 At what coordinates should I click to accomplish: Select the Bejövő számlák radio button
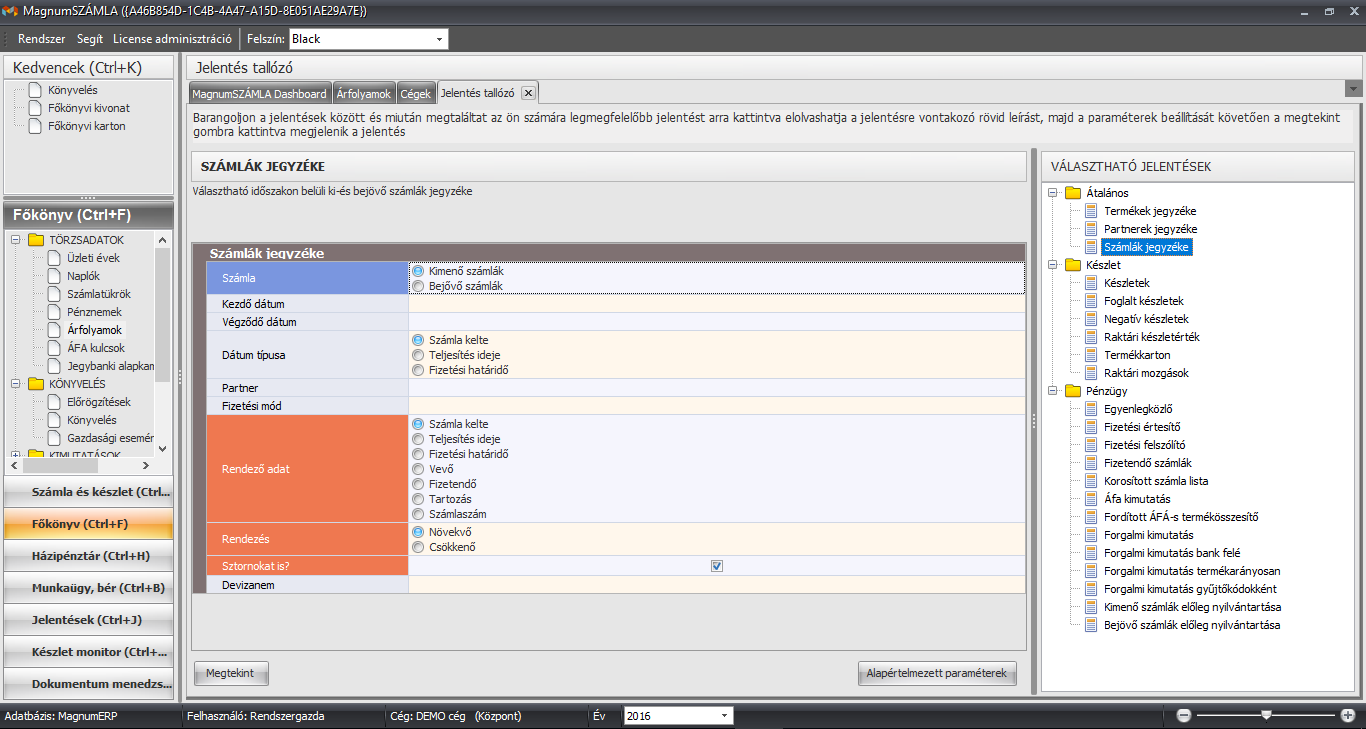point(418,286)
